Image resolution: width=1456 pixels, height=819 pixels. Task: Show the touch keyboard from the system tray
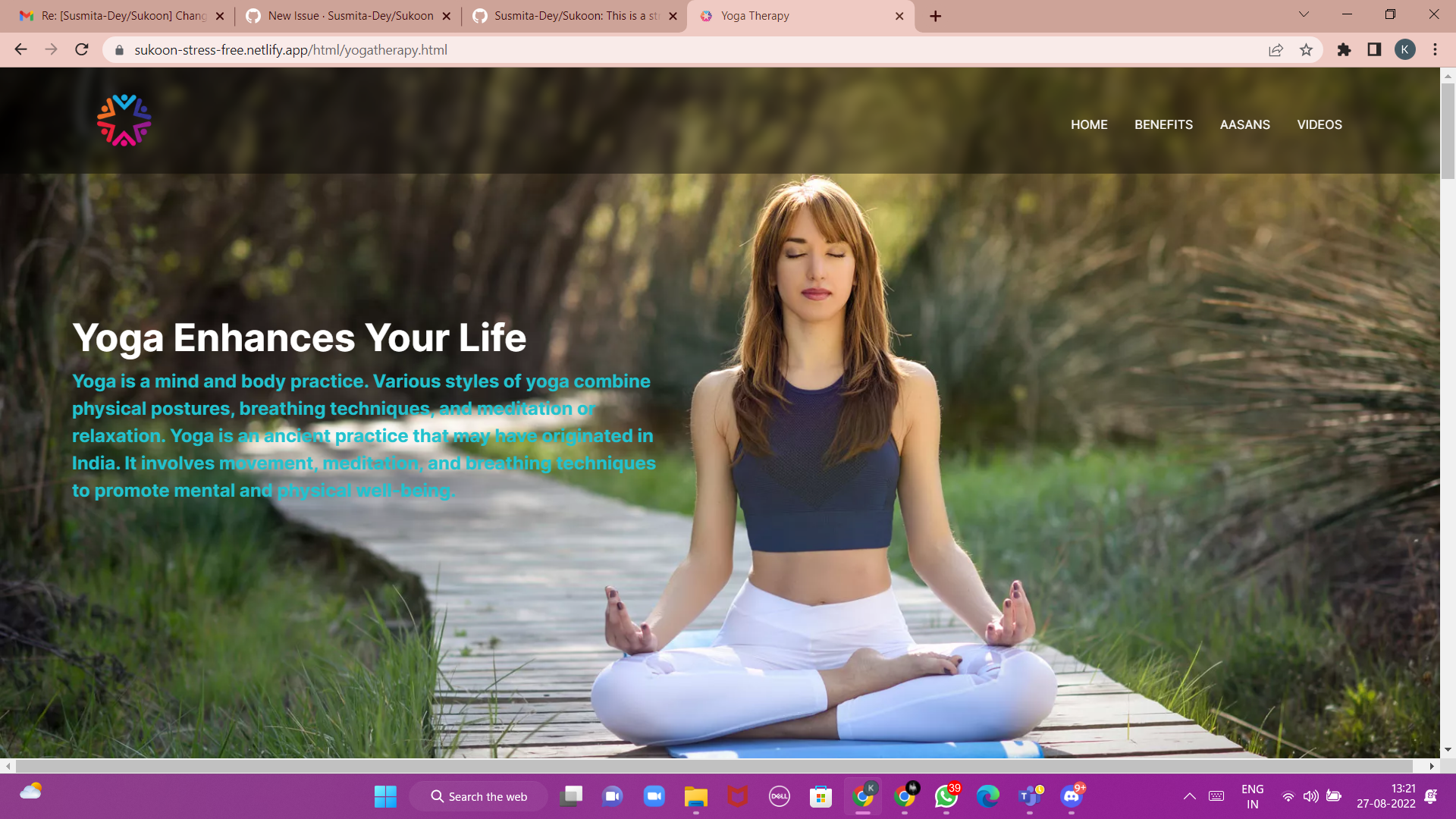click(x=1216, y=795)
